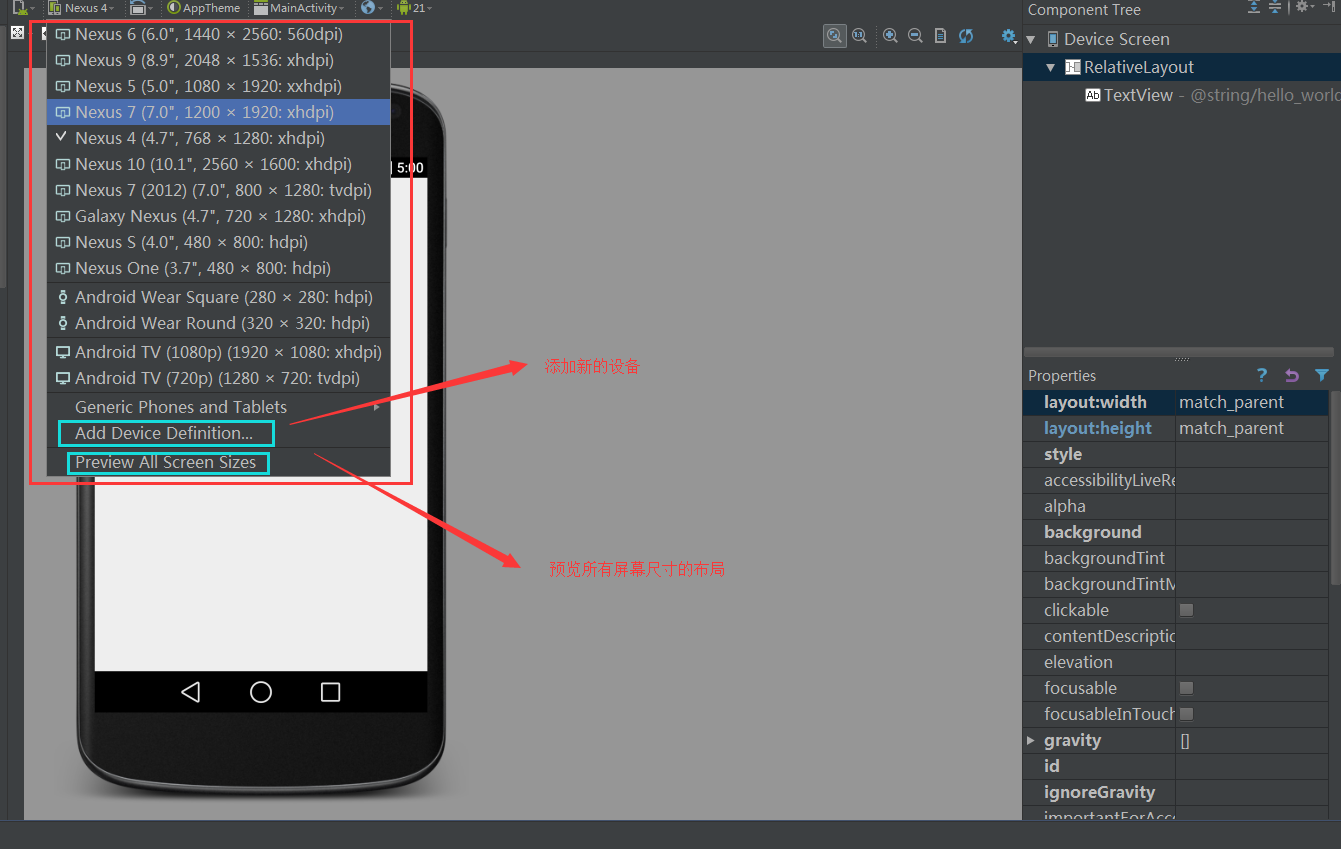This screenshot has height=849, width=1341.
Task: Select Android TV (1080p) device
Action: point(218,352)
